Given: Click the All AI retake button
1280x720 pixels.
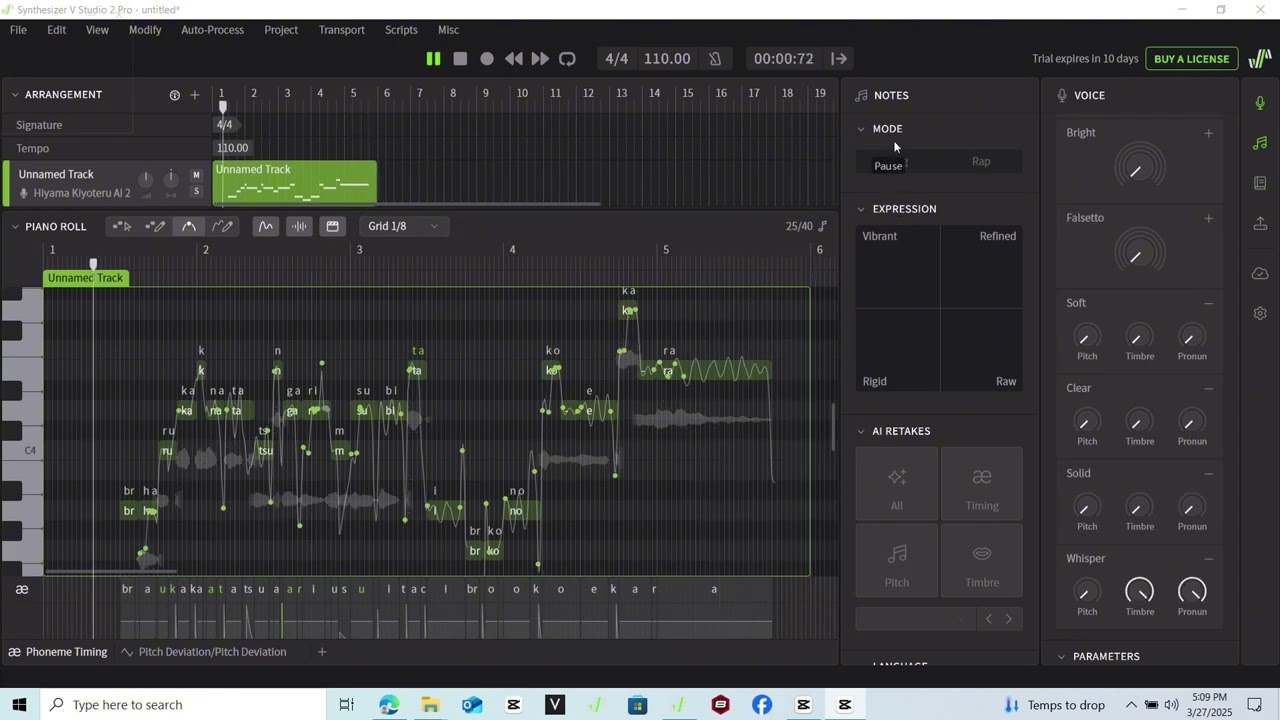Looking at the screenshot, I should click(897, 485).
